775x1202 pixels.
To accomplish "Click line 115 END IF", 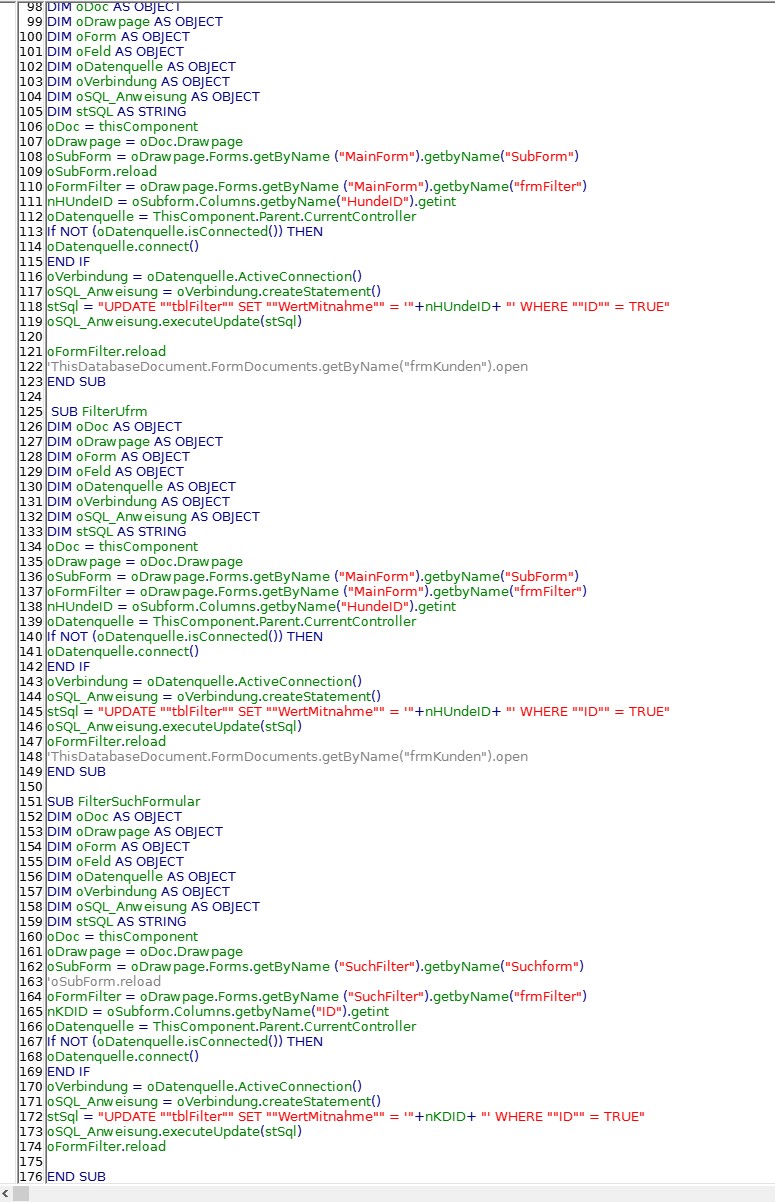I will [68, 262].
